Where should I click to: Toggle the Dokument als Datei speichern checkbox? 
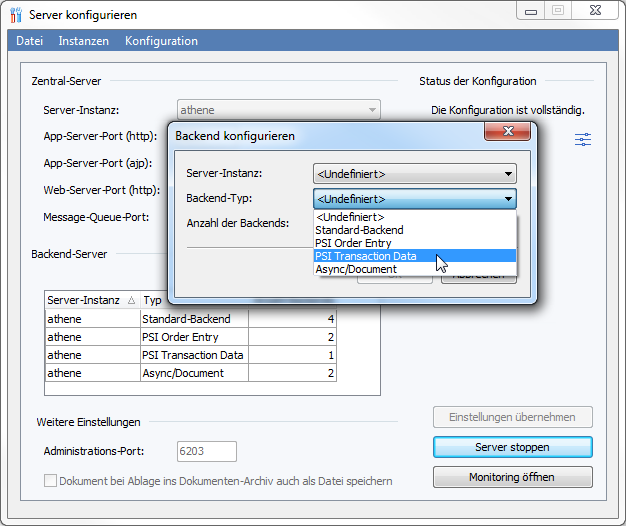[51, 481]
